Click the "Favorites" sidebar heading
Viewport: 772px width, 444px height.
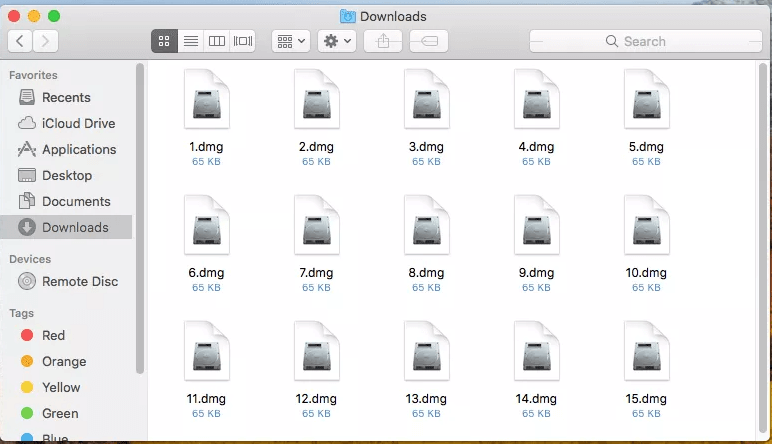tap(33, 75)
